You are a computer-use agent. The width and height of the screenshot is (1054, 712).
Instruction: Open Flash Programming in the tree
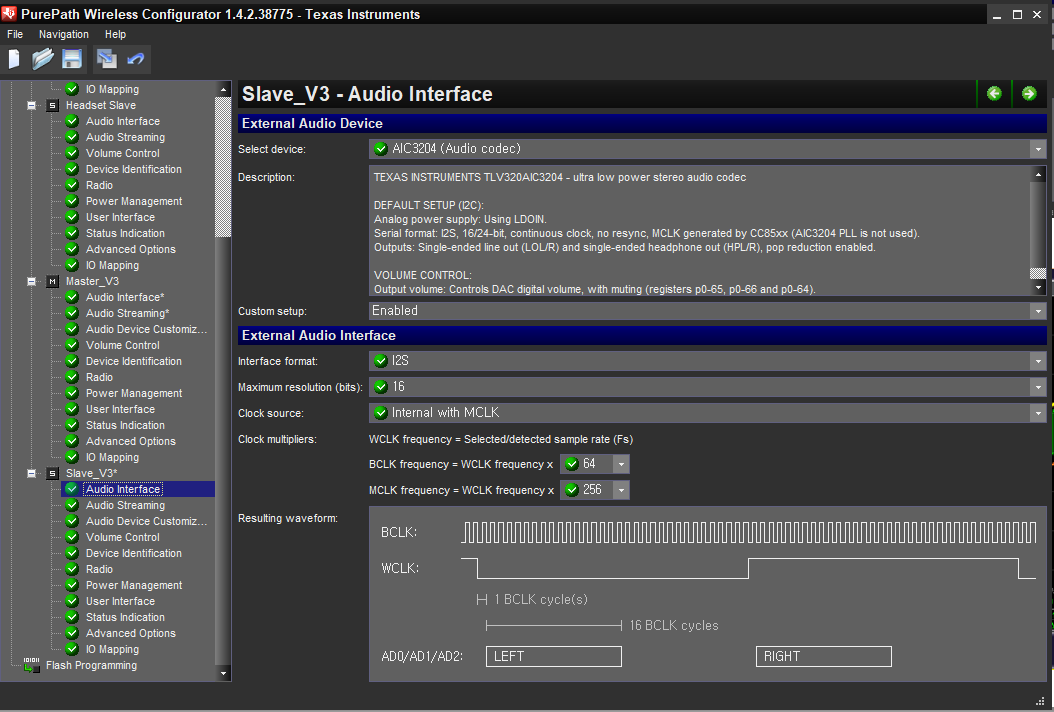(x=91, y=665)
